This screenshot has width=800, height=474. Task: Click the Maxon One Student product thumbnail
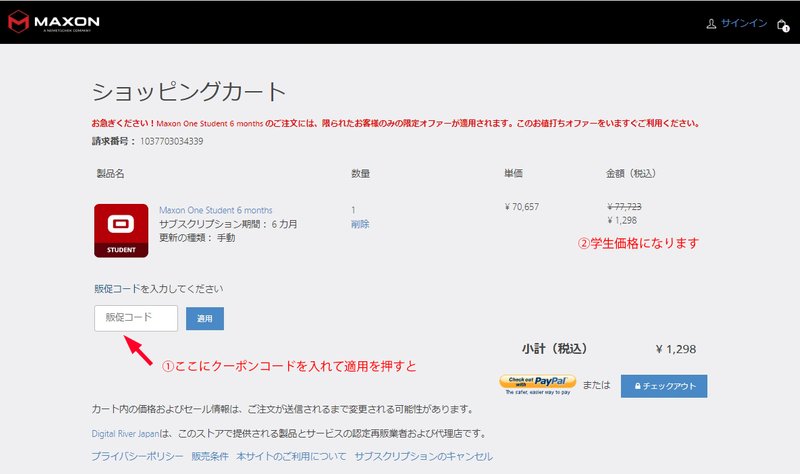pos(121,231)
